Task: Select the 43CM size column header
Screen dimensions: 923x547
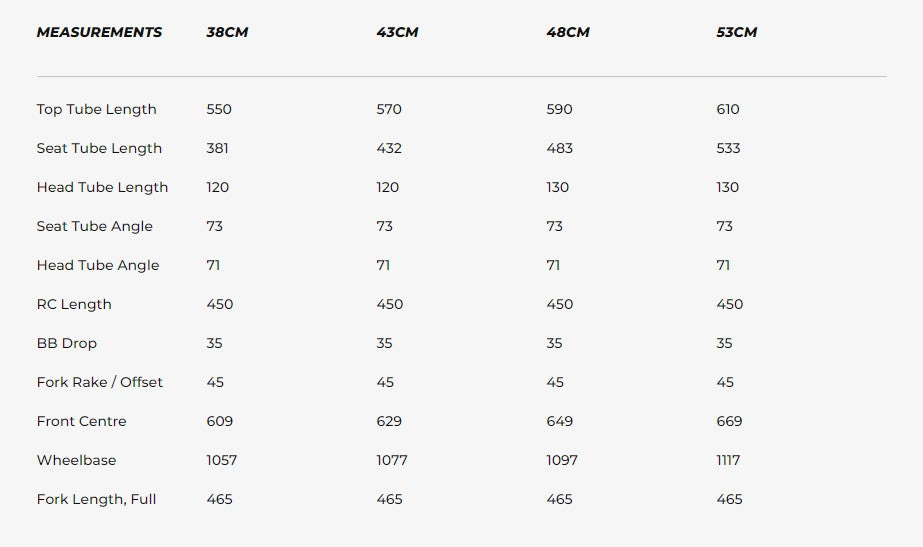Action: pyautogui.click(x=397, y=32)
